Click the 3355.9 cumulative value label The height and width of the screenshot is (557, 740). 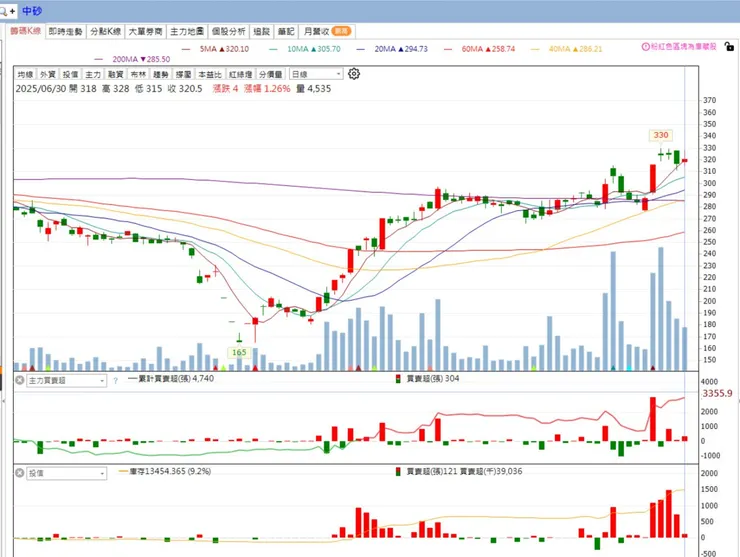coord(717,393)
